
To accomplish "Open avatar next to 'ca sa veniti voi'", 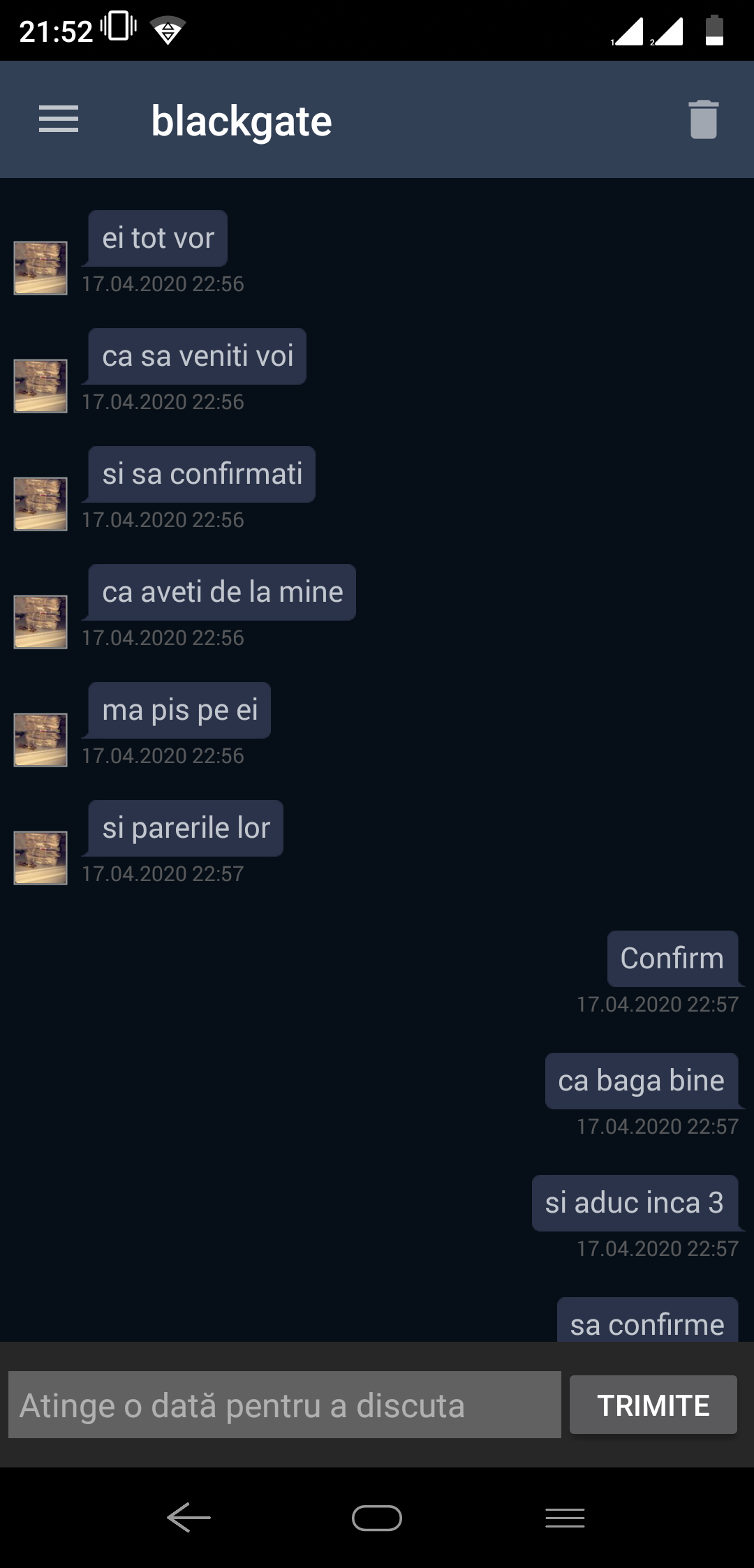I will pyautogui.click(x=40, y=386).
